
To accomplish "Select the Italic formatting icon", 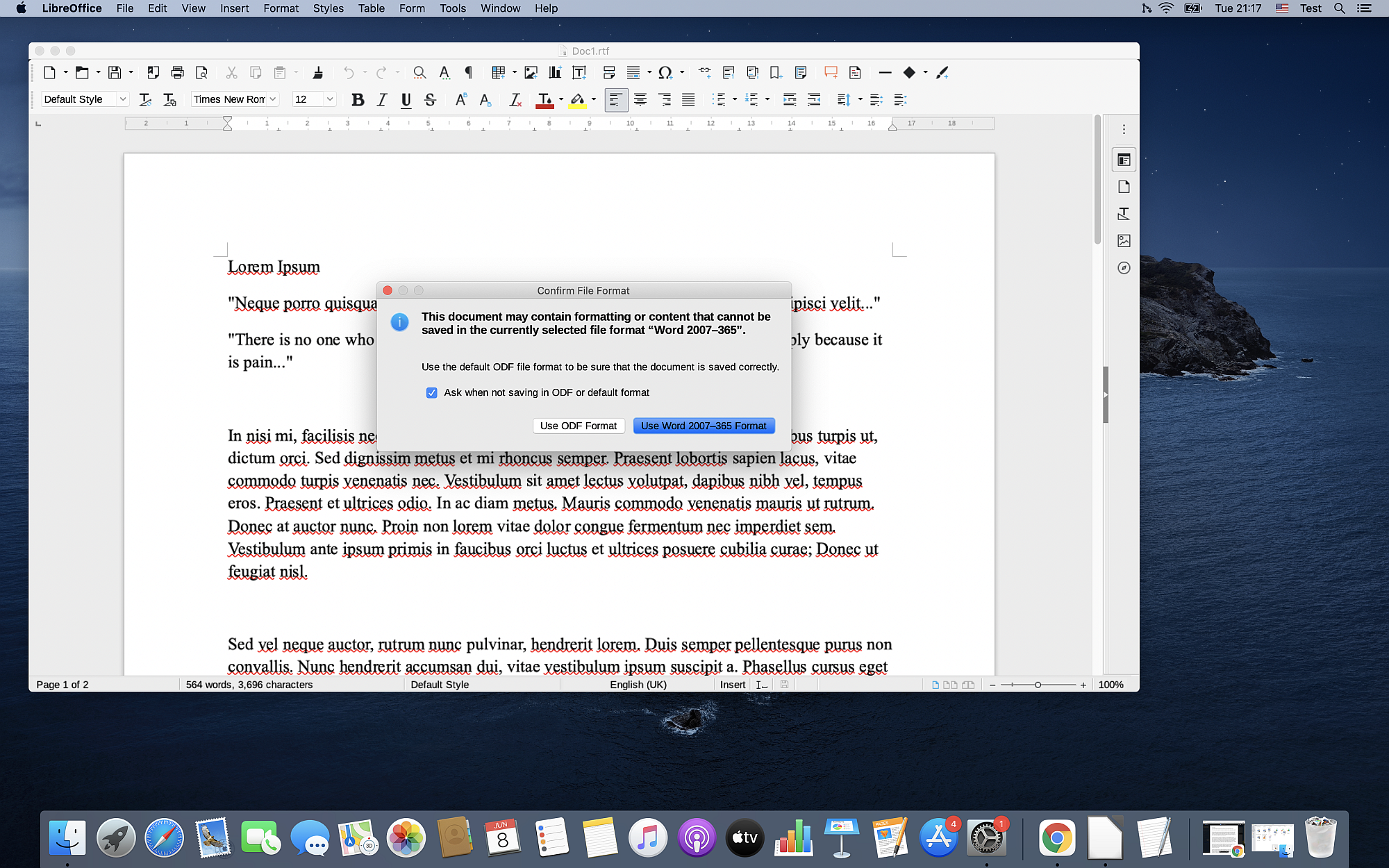I will (x=381, y=99).
